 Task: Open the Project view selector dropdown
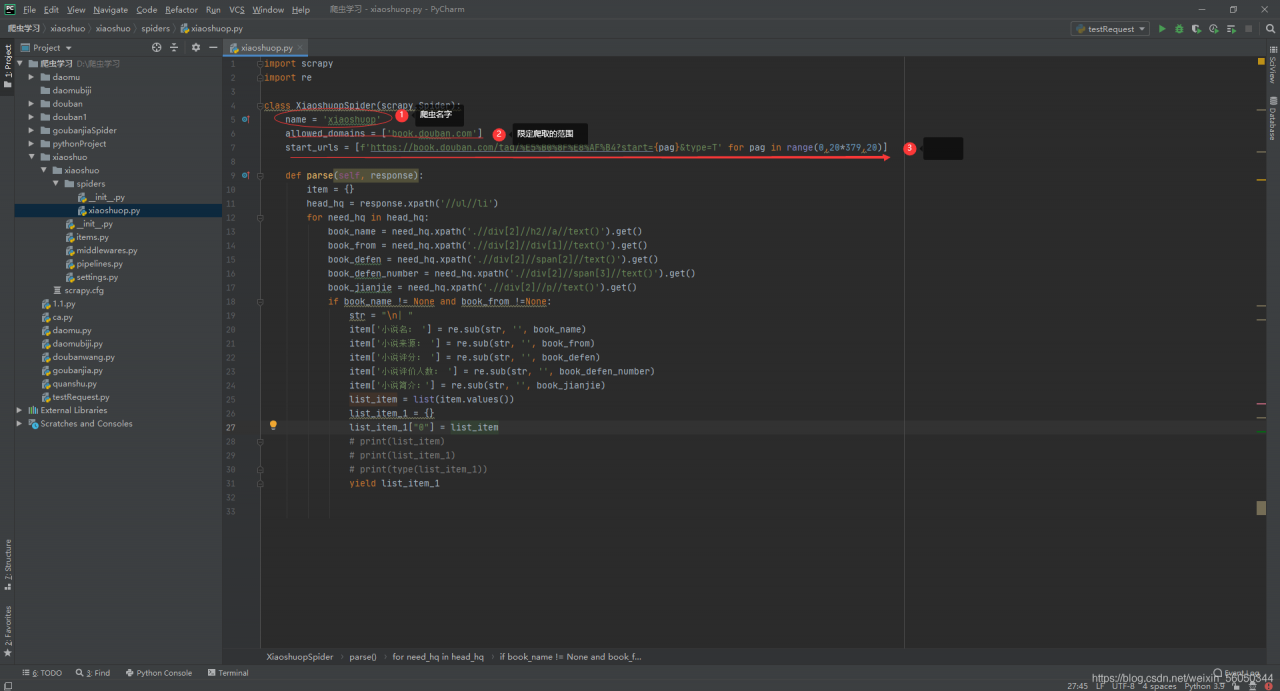(47, 47)
